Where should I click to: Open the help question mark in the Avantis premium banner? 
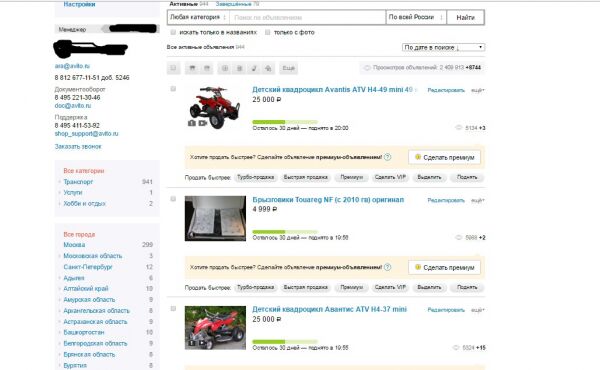388,157
